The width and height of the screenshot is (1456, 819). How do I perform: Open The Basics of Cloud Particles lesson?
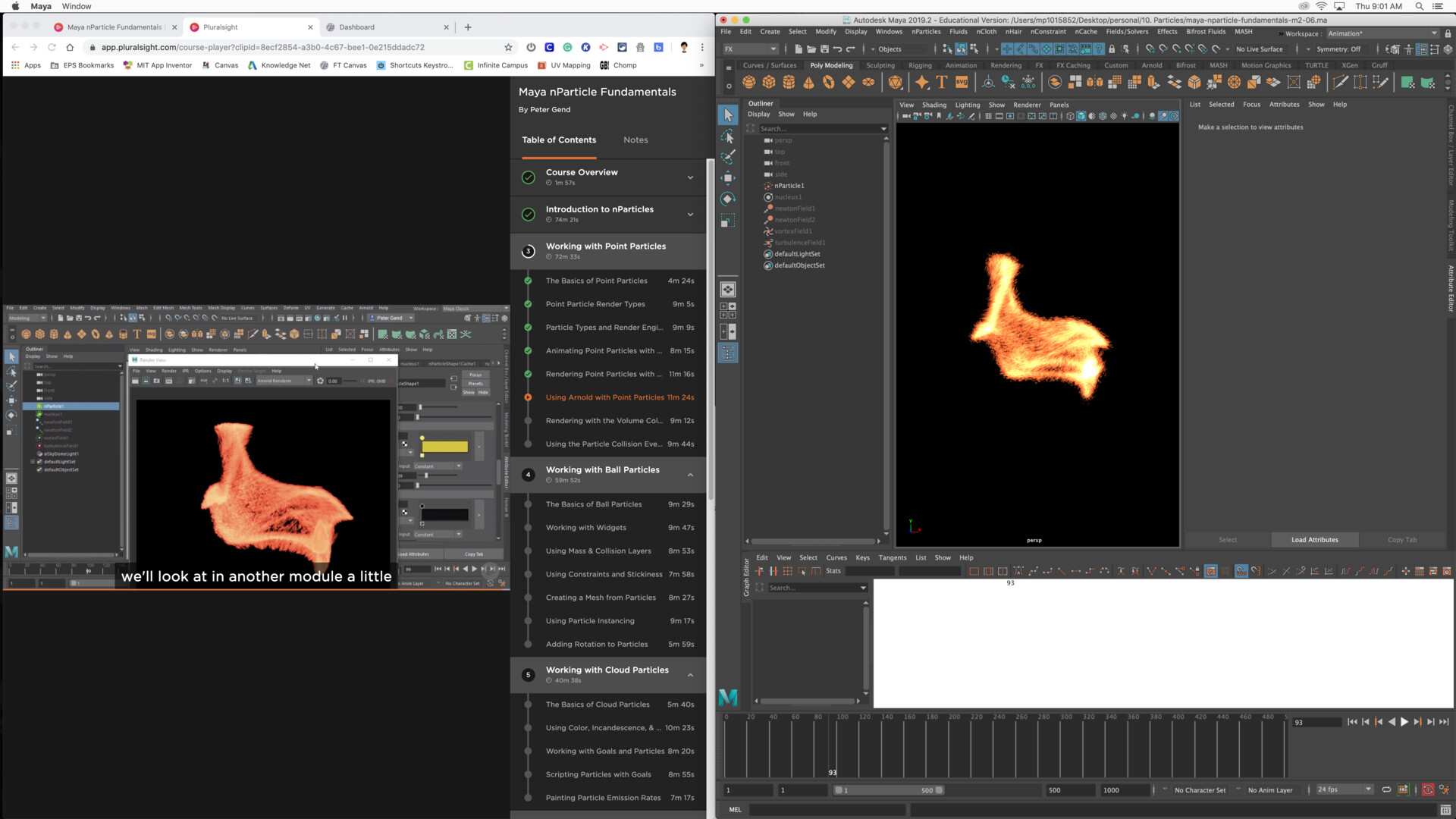pyautogui.click(x=598, y=704)
